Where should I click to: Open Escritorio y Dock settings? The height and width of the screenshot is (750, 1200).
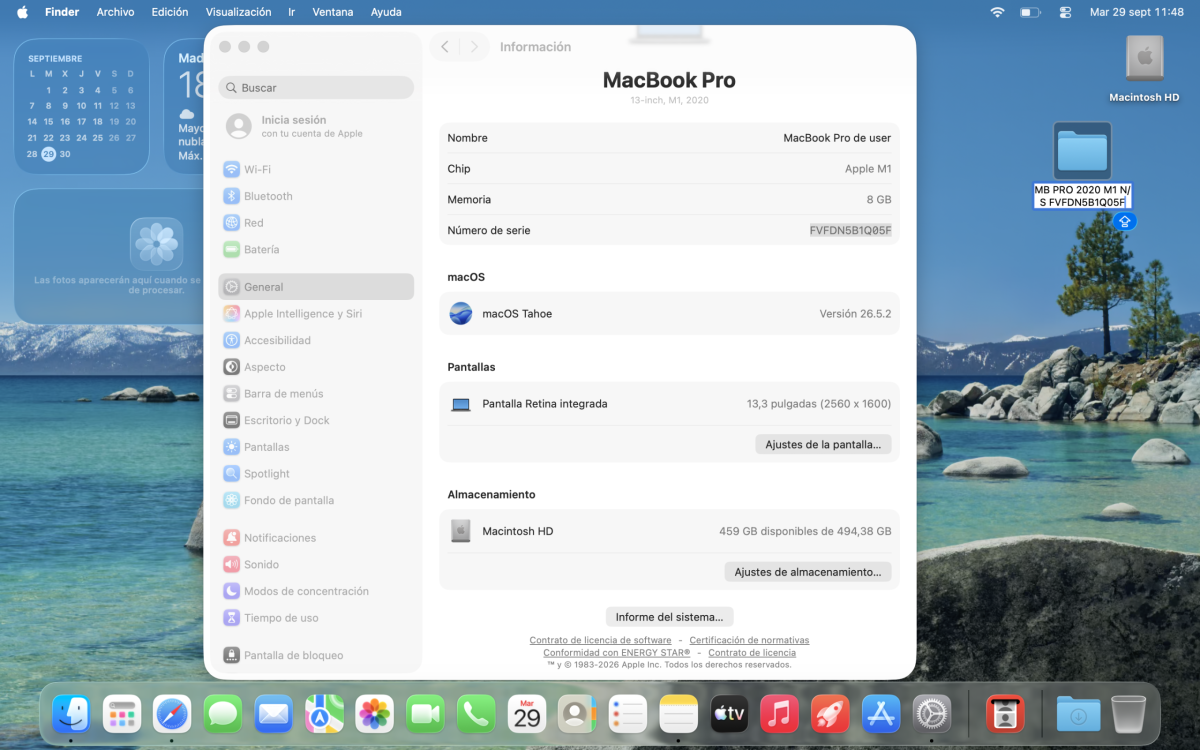pyautogui.click(x=316, y=421)
